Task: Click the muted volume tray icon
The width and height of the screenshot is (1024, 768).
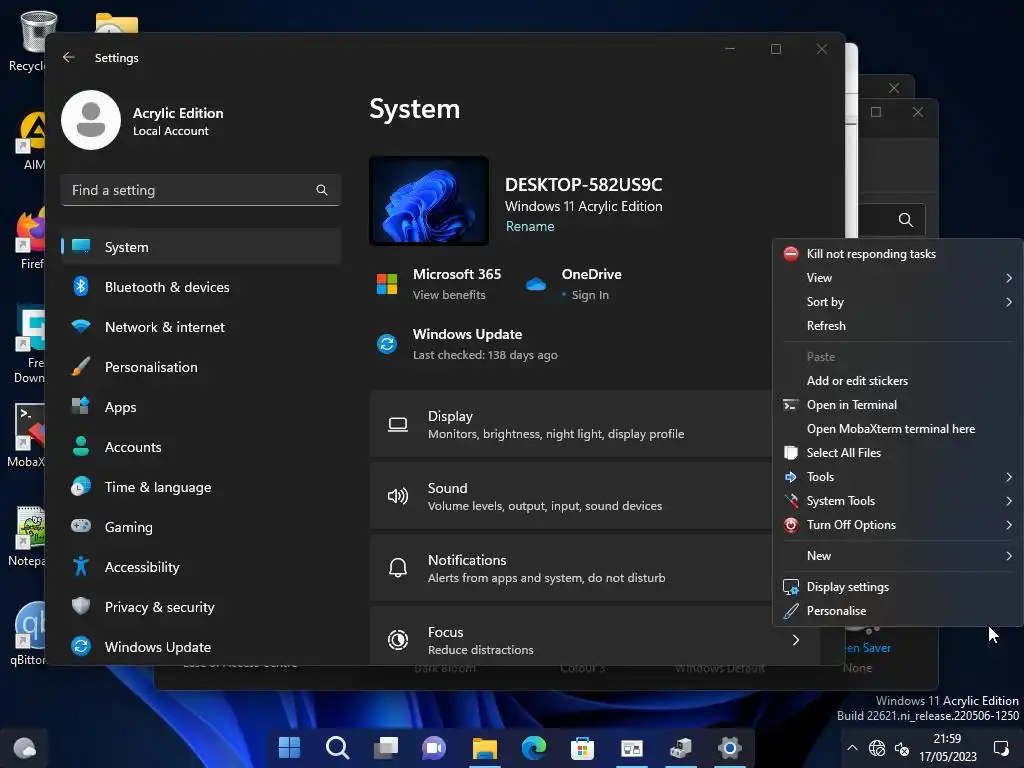Action: point(902,748)
